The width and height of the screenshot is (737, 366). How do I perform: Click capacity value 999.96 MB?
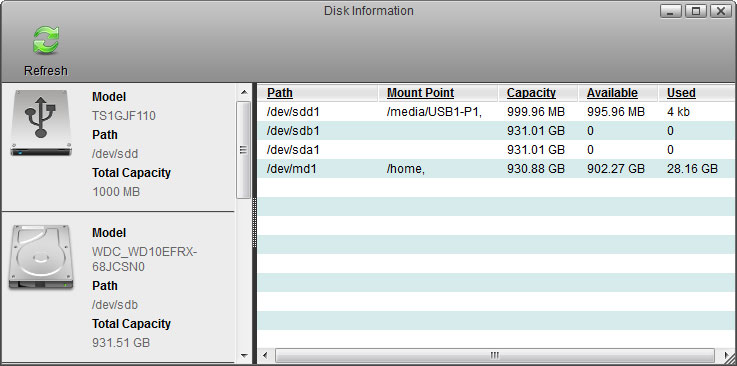coord(536,112)
